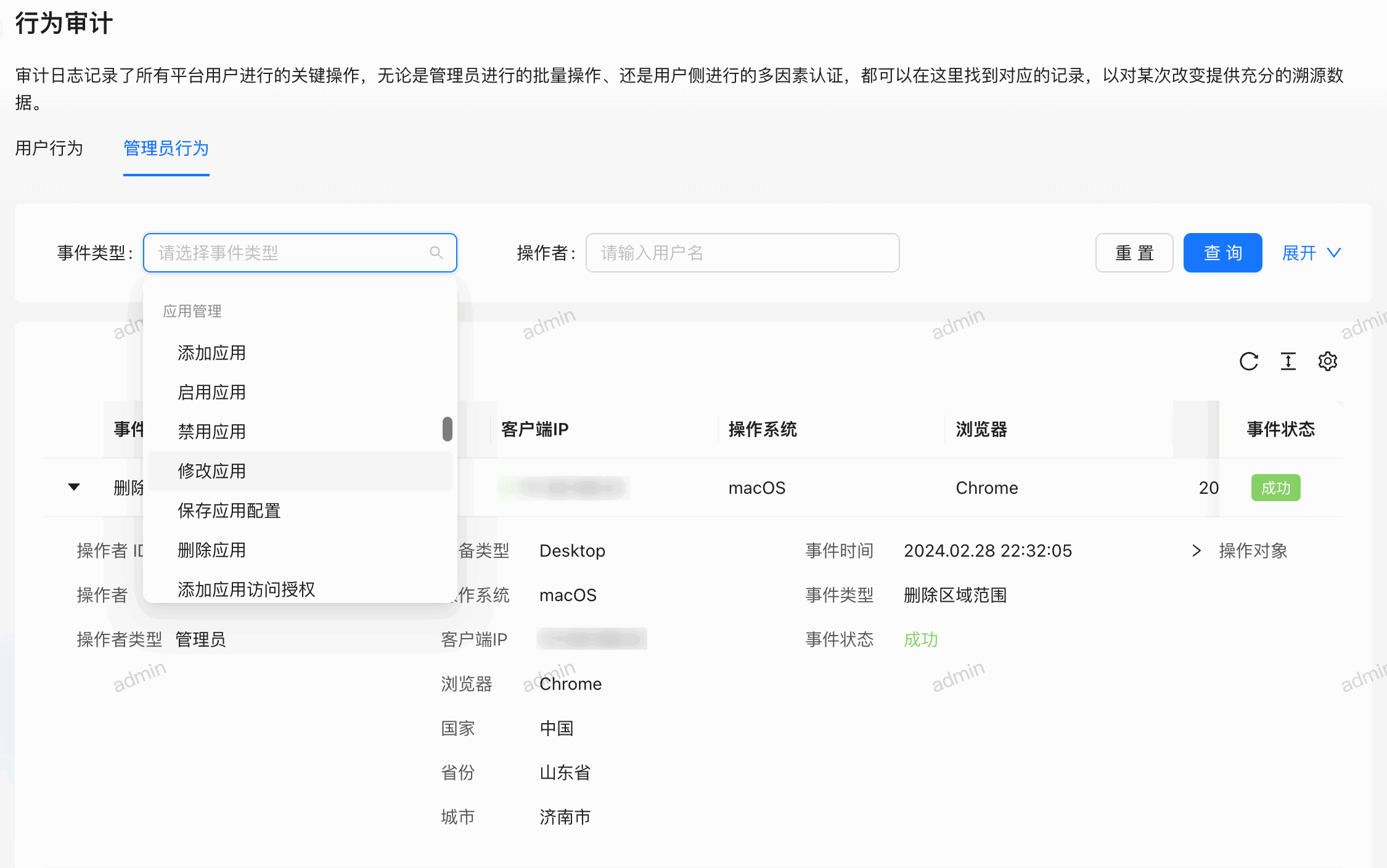Click 删除区域范围 event type value

[x=955, y=595]
